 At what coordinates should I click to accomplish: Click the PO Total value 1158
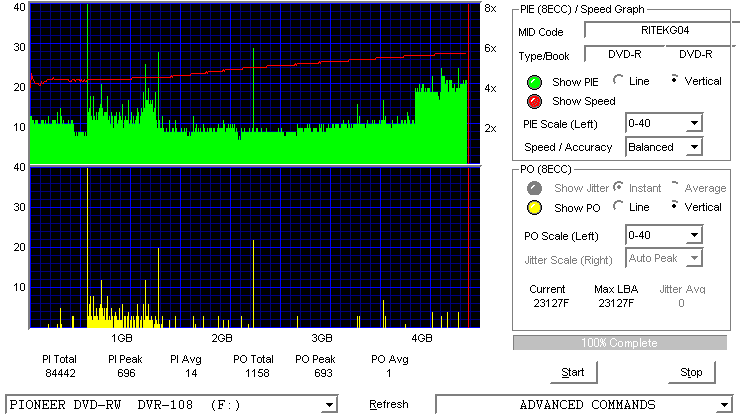pos(257,373)
